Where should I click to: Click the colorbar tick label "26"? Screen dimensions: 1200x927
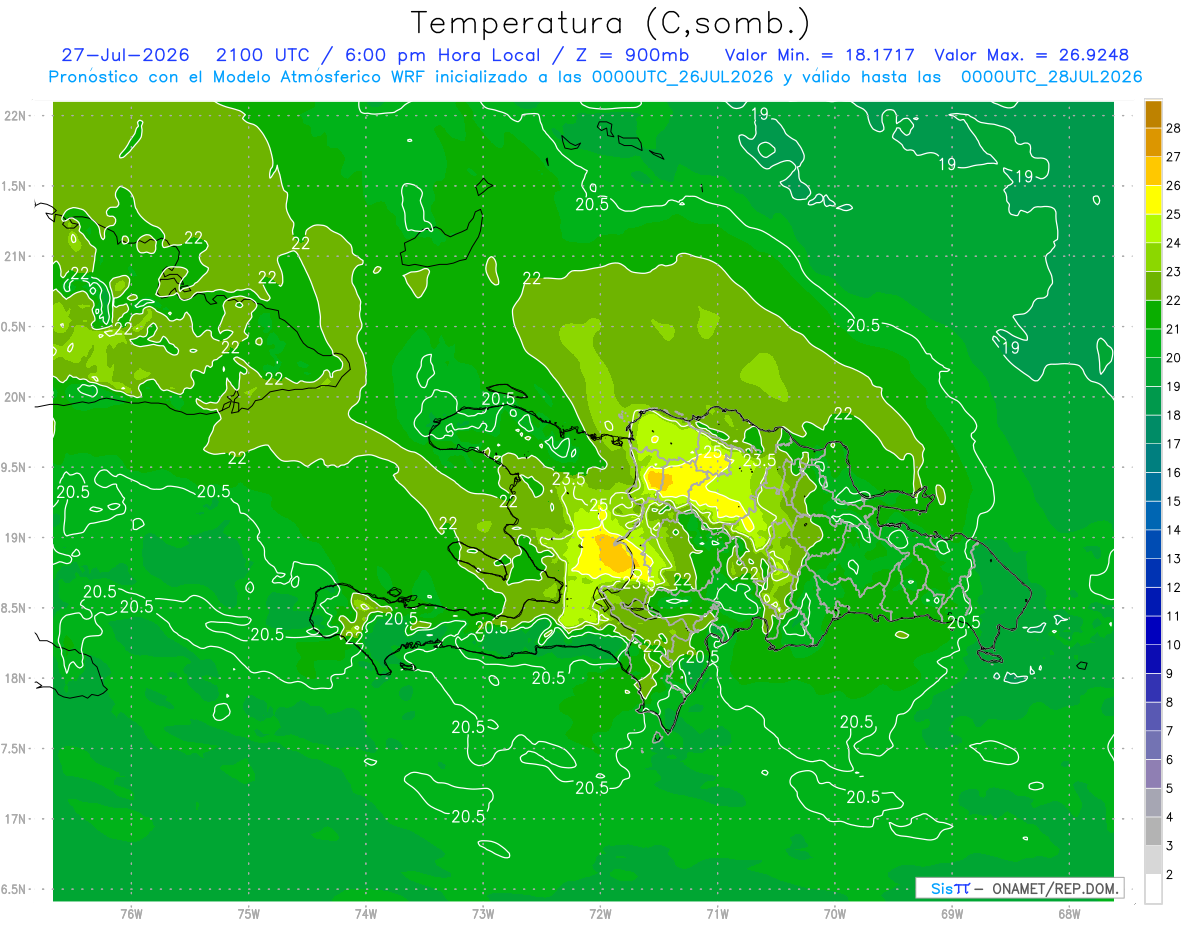coord(1174,186)
